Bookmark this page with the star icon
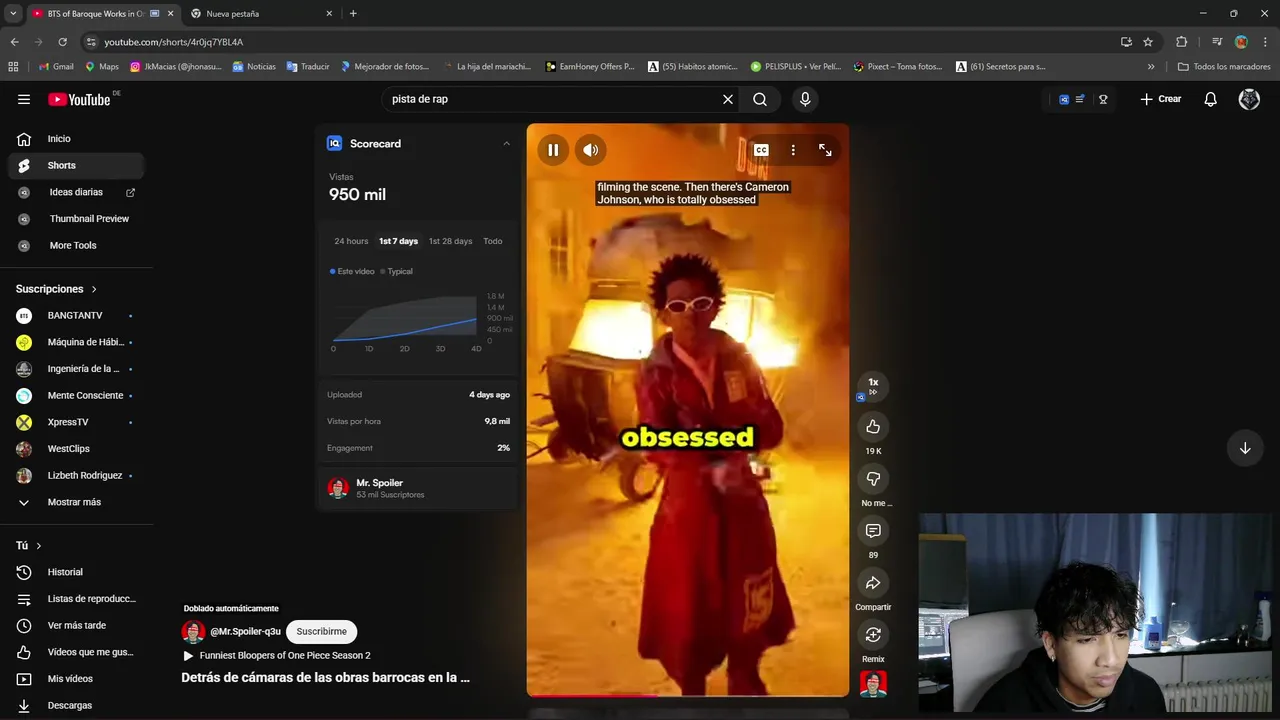This screenshot has width=1280, height=720. [x=1148, y=42]
